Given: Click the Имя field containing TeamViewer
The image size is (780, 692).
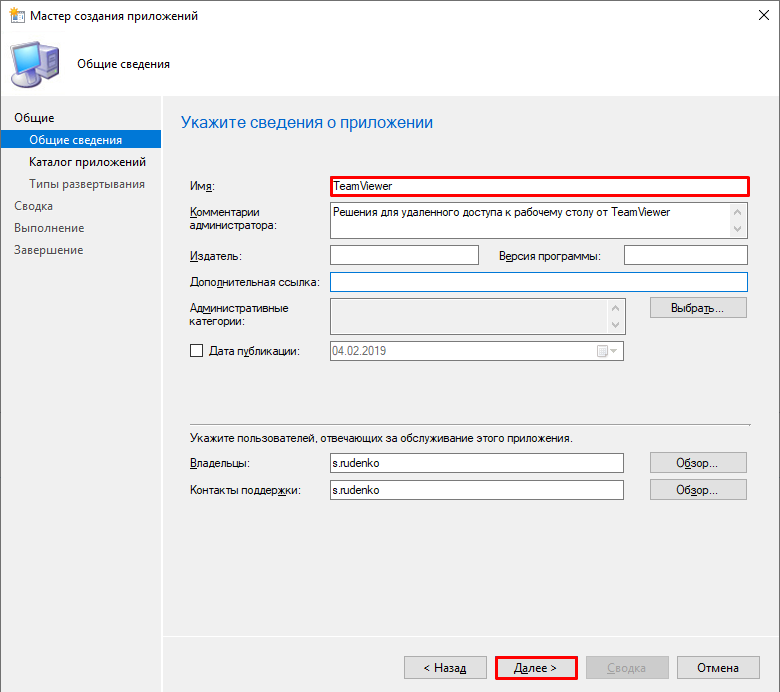Looking at the screenshot, I should [x=539, y=186].
